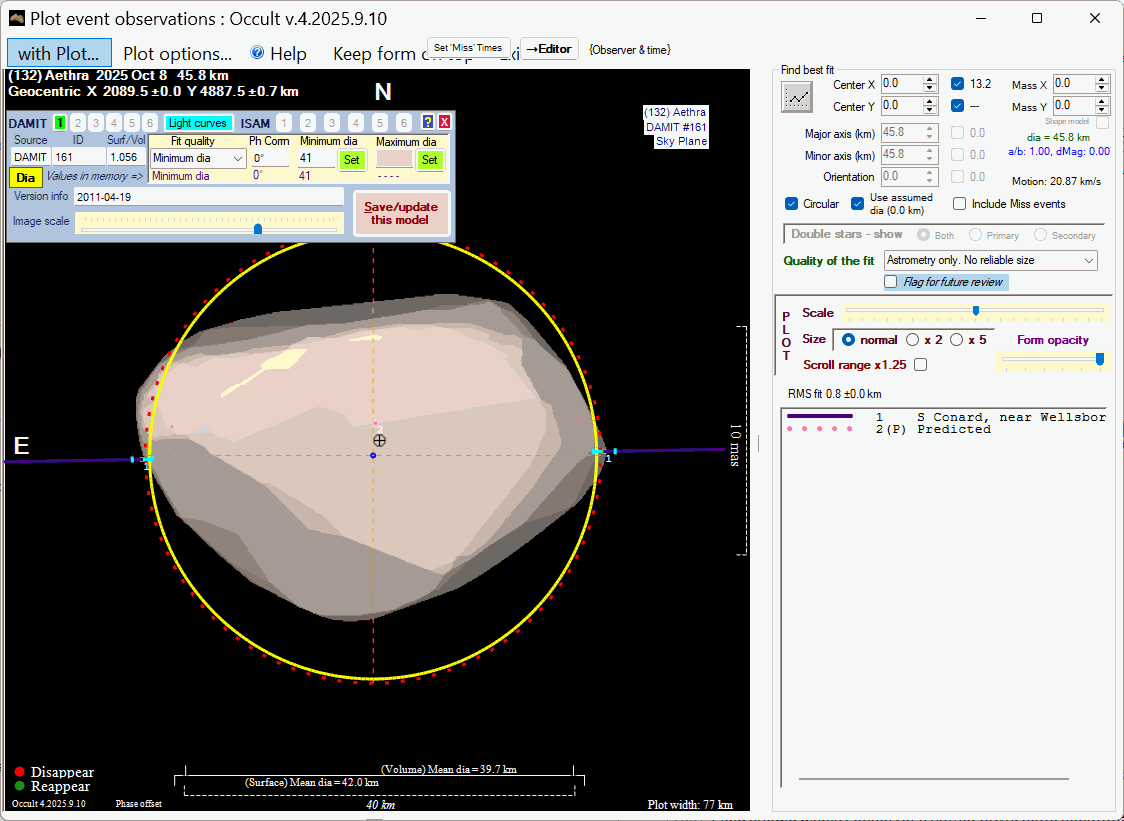Click the blue question mark help icon
The height and width of the screenshot is (821, 1124).
[x=428, y=122]
